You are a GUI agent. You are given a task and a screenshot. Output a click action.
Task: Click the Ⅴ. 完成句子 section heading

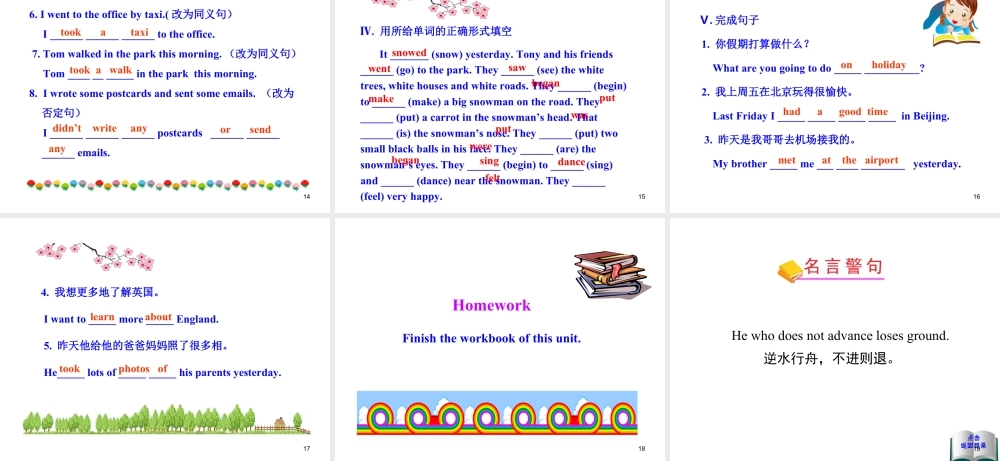(x=730, y=20)
